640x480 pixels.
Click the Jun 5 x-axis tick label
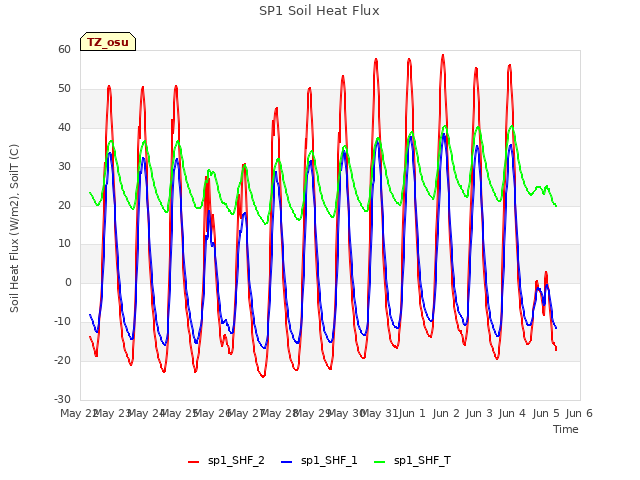tap(546, 413)
